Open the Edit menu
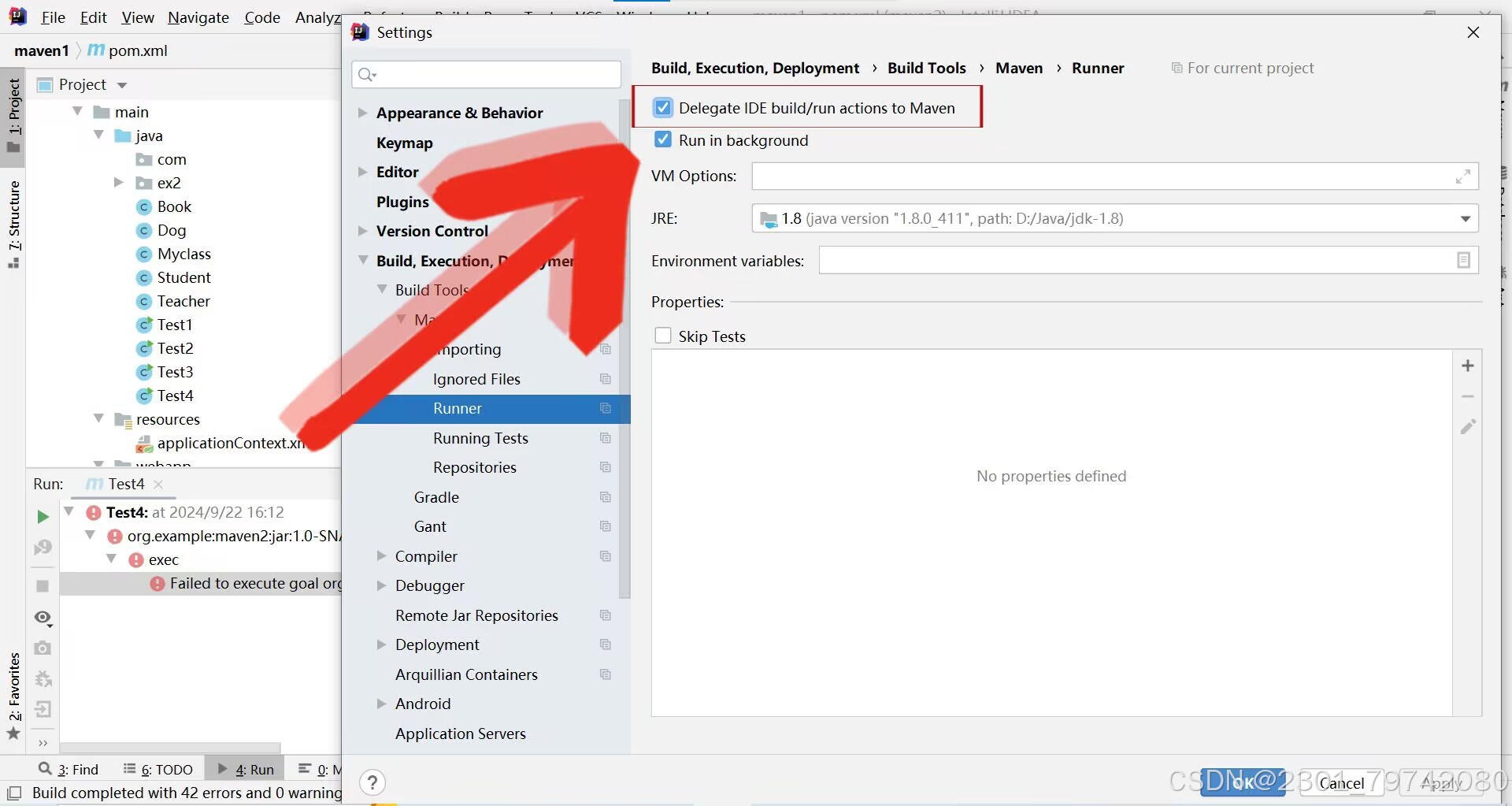Screen dimensions: 1512x806 (93, 17)
